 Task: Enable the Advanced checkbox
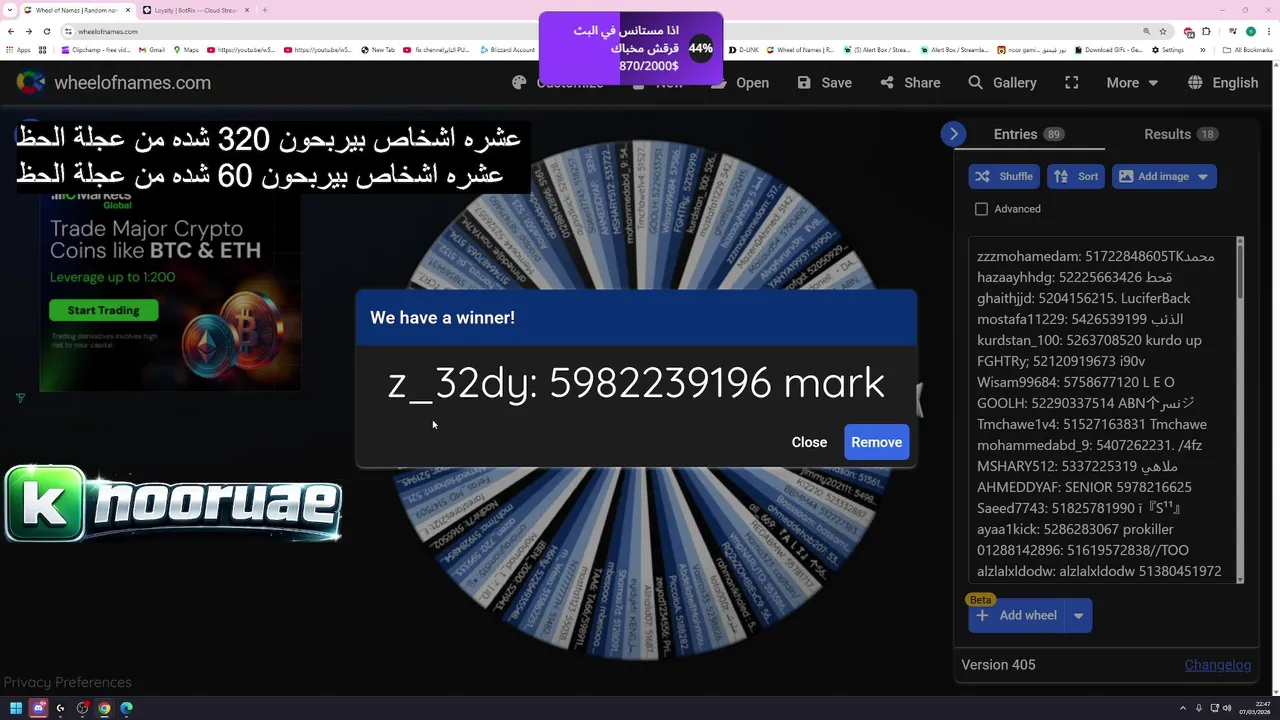[x=981, y=209]
